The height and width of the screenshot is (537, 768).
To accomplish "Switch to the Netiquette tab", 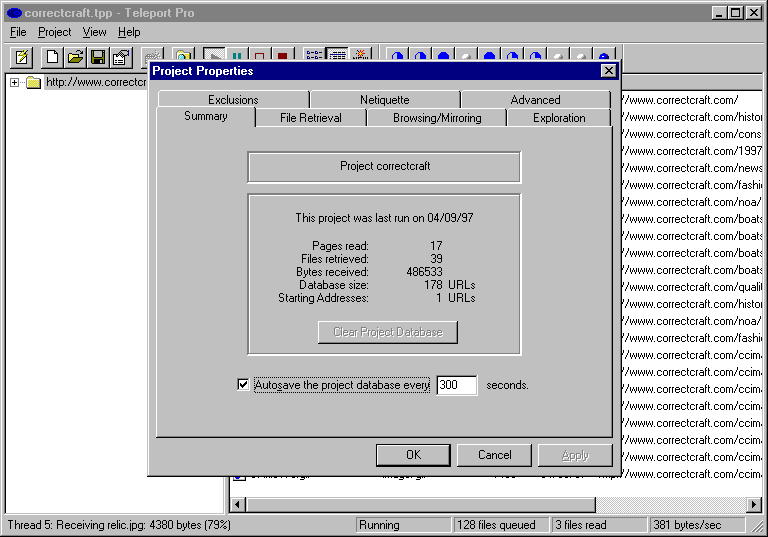I will [x=384, y=99].
